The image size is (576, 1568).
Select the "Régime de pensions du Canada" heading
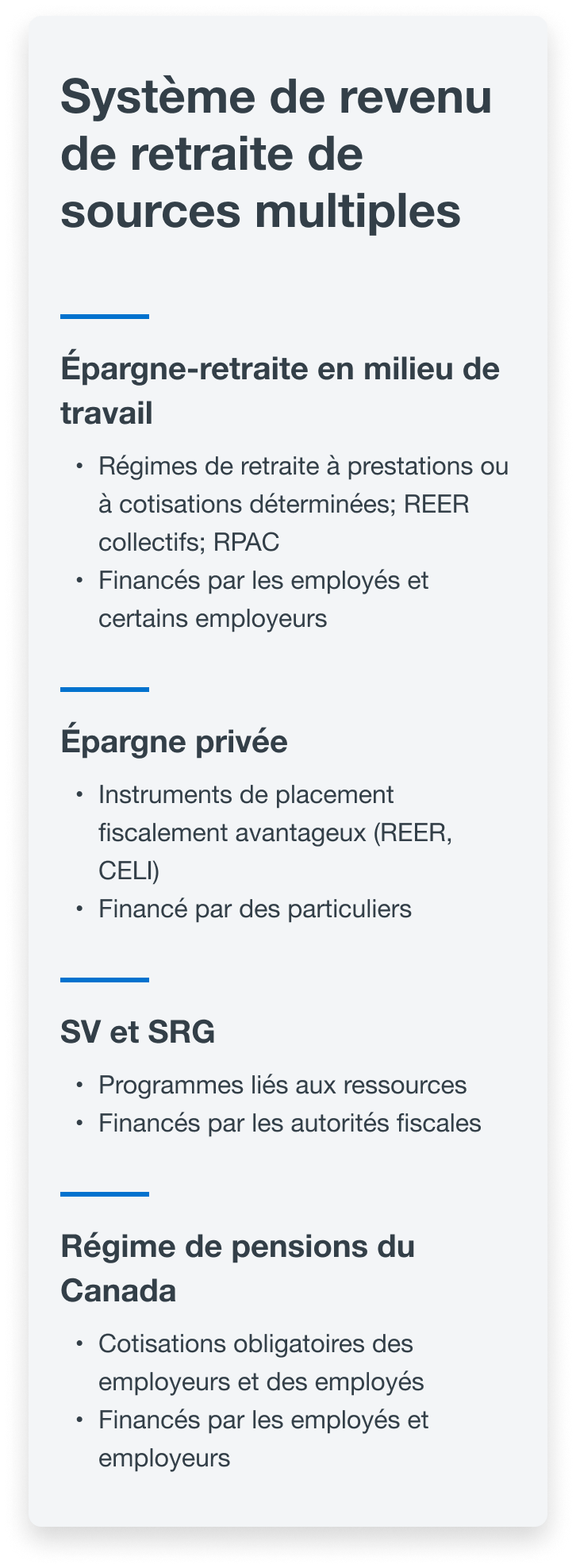point(238,1269)
